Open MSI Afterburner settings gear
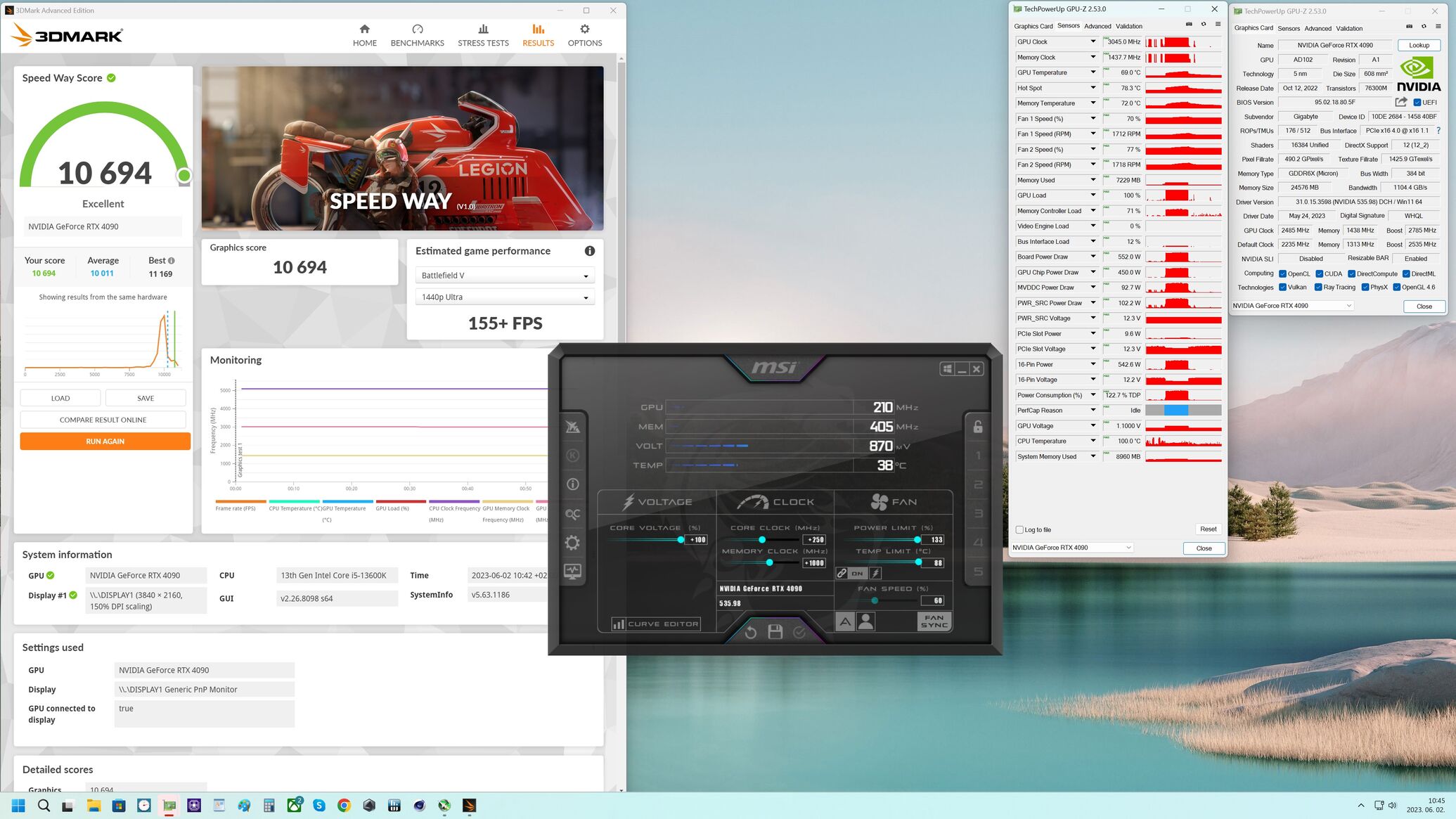 point(572,543)
